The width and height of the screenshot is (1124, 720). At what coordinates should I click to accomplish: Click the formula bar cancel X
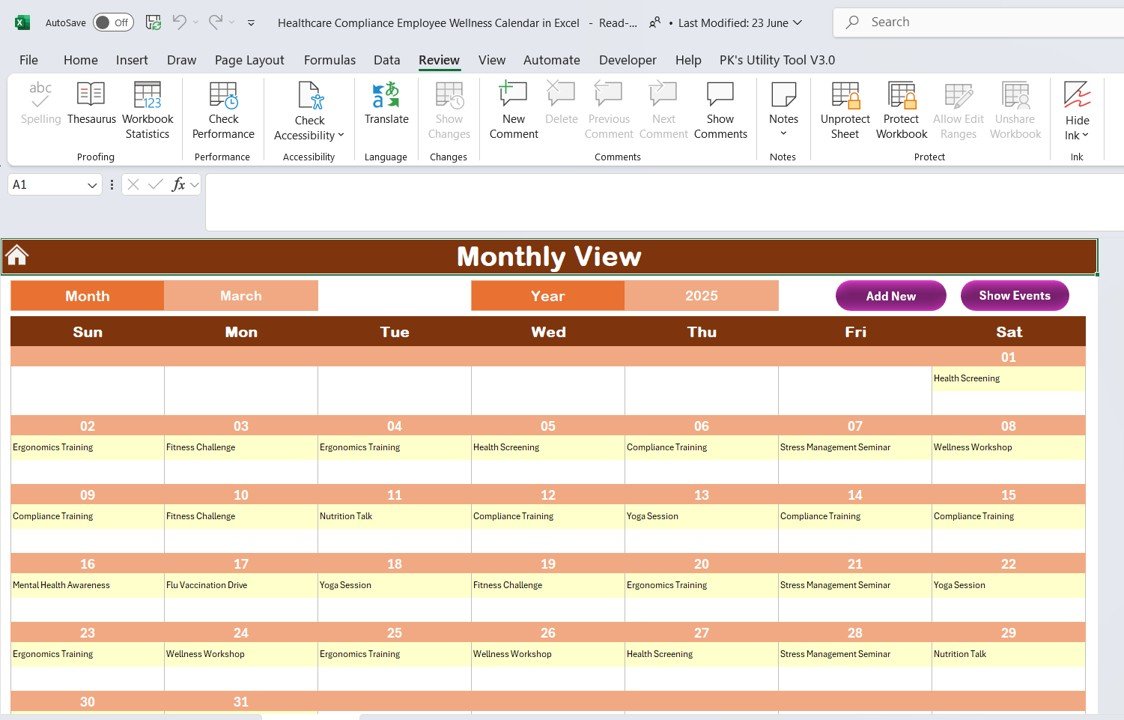point(133,184)
